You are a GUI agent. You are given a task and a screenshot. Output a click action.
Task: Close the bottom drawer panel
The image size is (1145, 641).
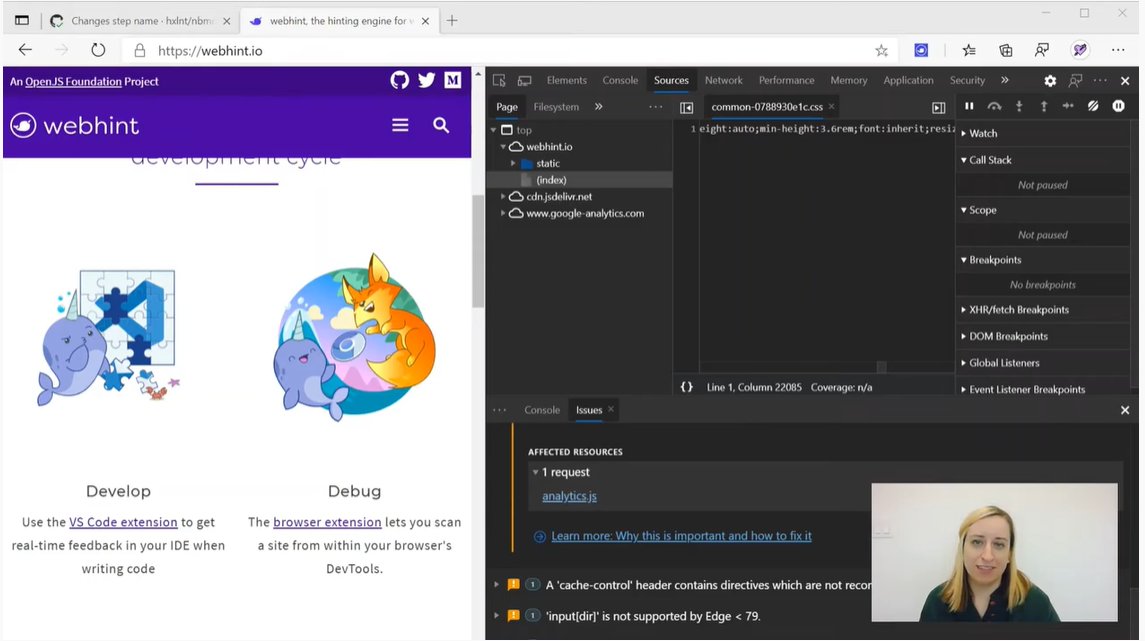click(1125, 410)
